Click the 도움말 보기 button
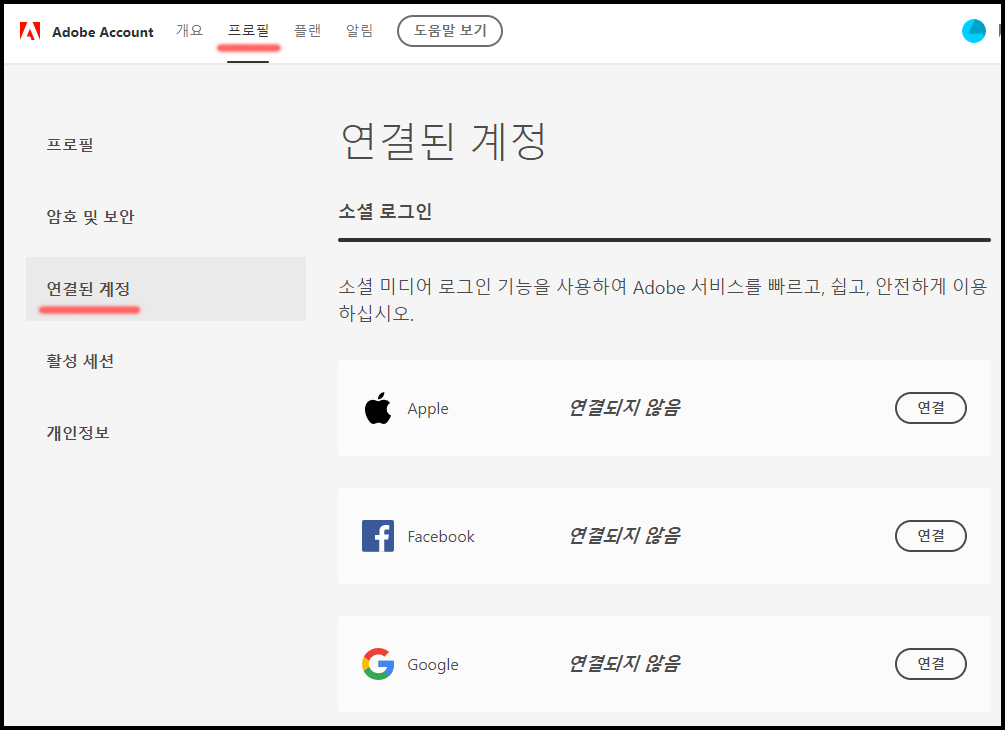The height and width of the screenshot is (730, 1005). tap(450, 31)
